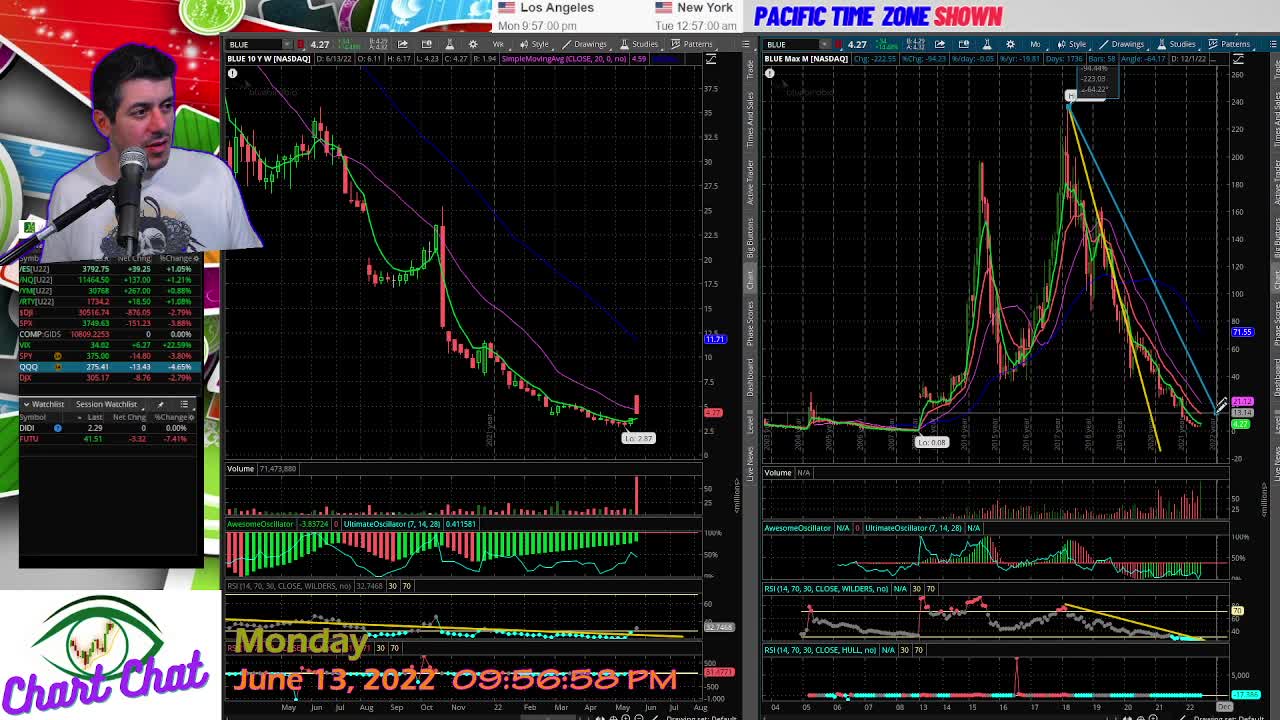Select the VIX watchlist row
The image size is (1280, 720).
tap(110, 345)
